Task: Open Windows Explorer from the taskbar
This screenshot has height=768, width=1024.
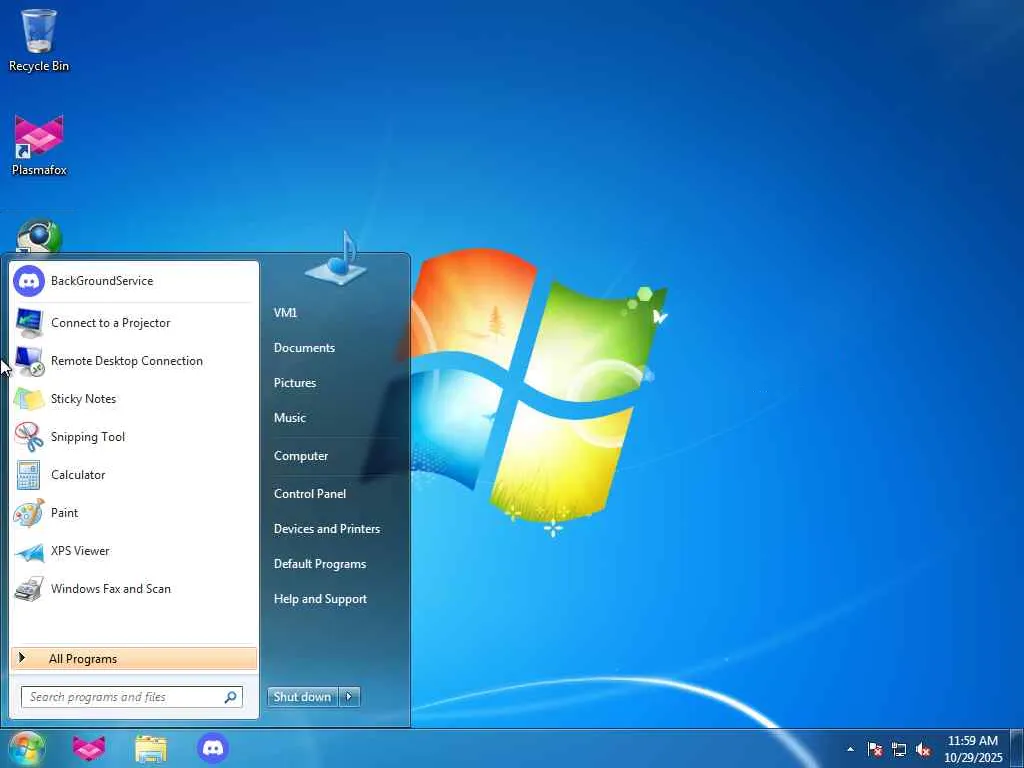Action: [151, 748]
